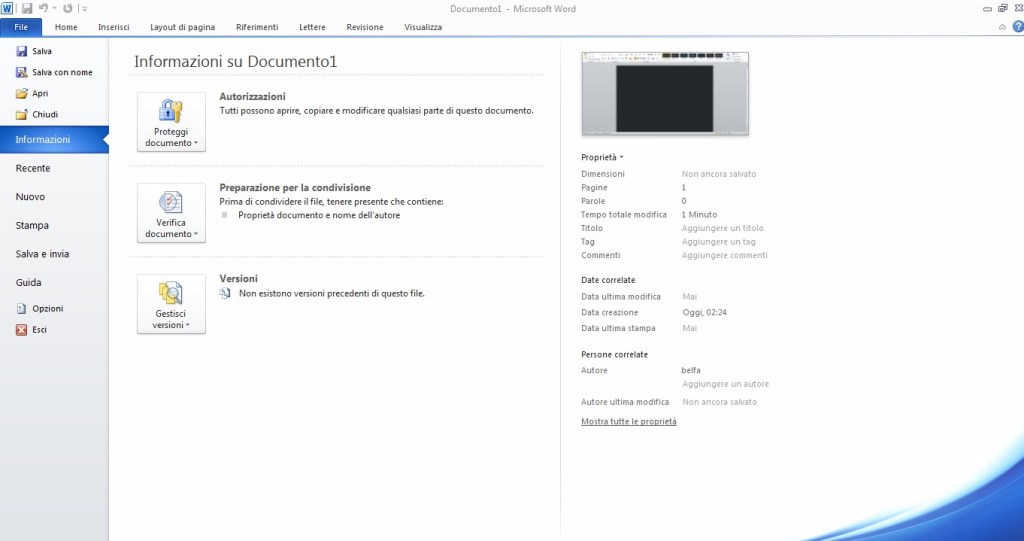The image size is (1024, 541).
Task: Click Aggiungere commenti field
Action: (x=724, y=255)
